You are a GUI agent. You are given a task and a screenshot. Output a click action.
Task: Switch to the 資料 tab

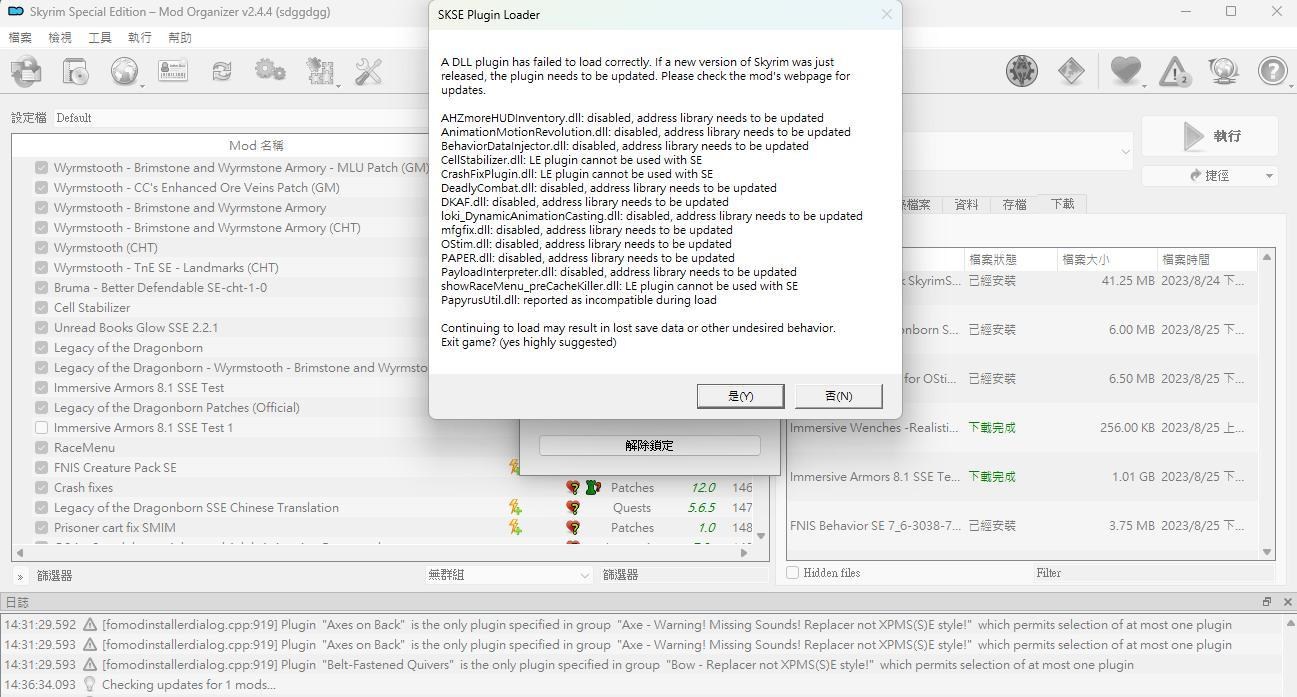click(x=966, y=205)
